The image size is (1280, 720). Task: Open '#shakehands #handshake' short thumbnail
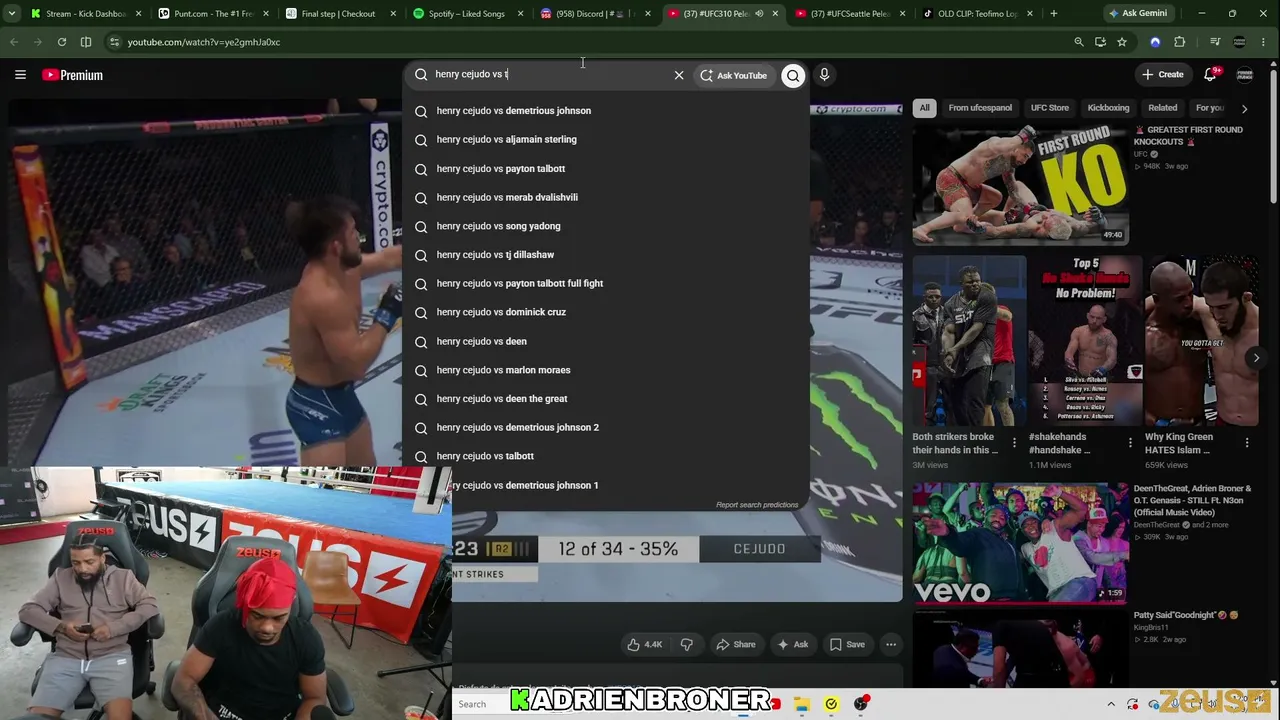1085,341
